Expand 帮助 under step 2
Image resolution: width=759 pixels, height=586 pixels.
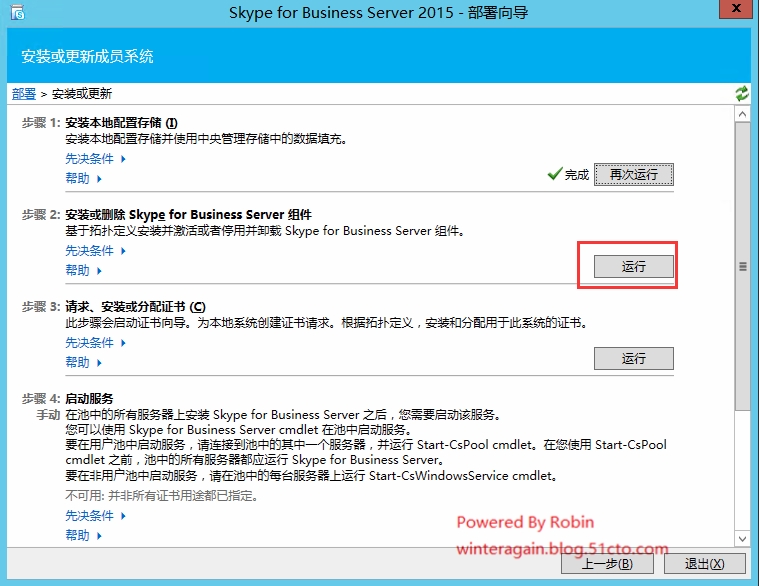pyautogui.click(x=83, y=270)
